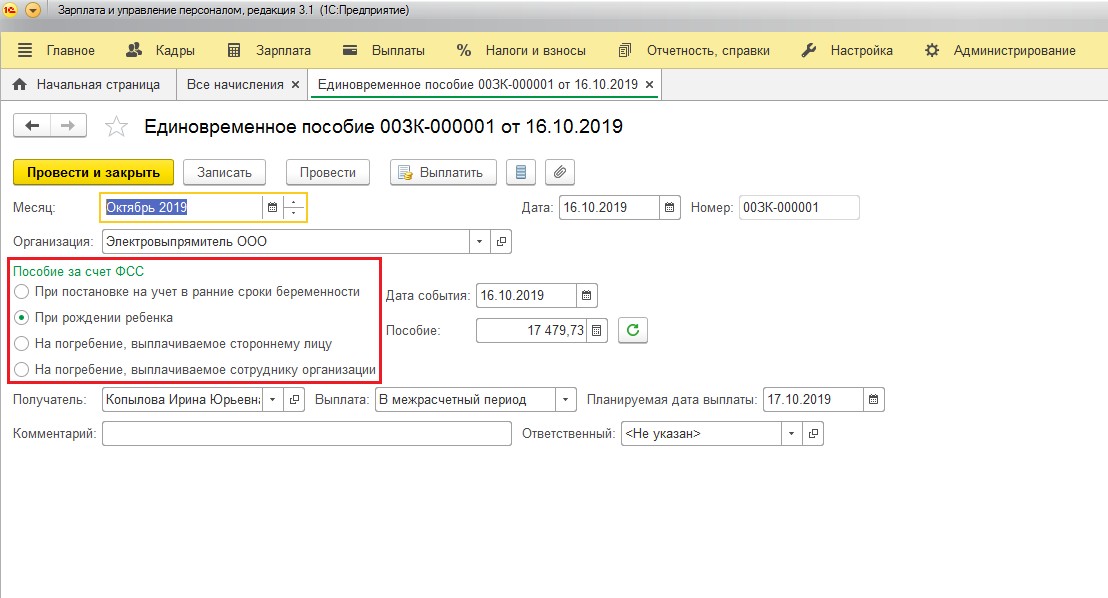The width and height of the screenshot is (1108, 598).
Task: Open the Кадры section
Action: (160, 50)
